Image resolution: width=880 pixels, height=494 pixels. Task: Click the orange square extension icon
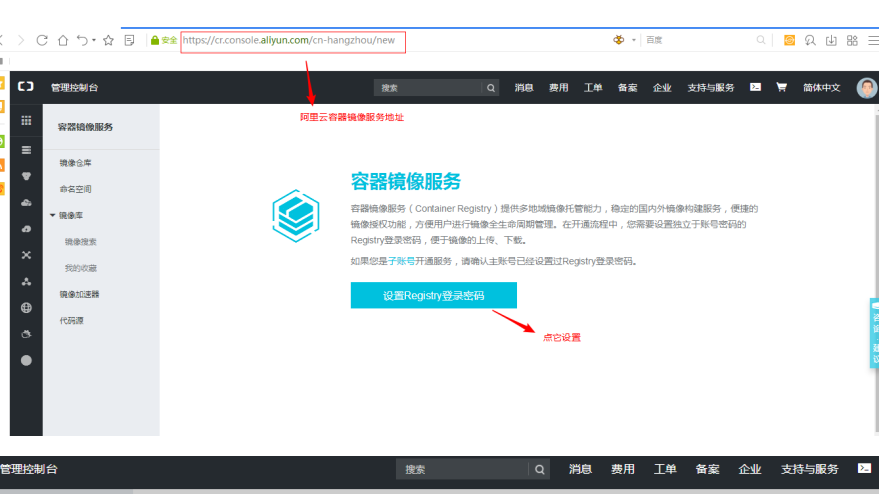(x=789, y=40)
